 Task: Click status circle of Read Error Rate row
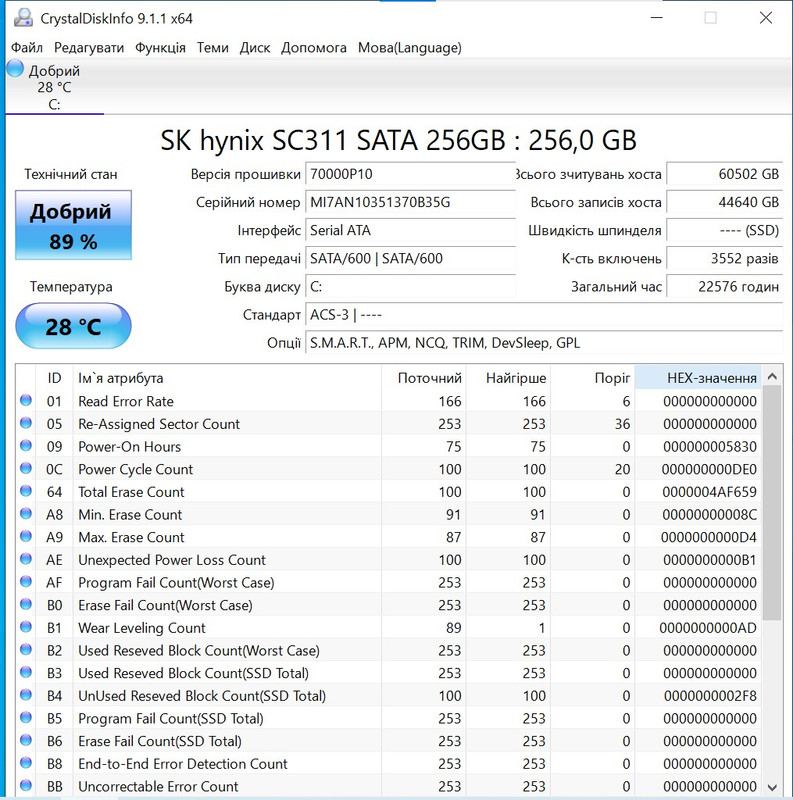click(x=26, y=401)
